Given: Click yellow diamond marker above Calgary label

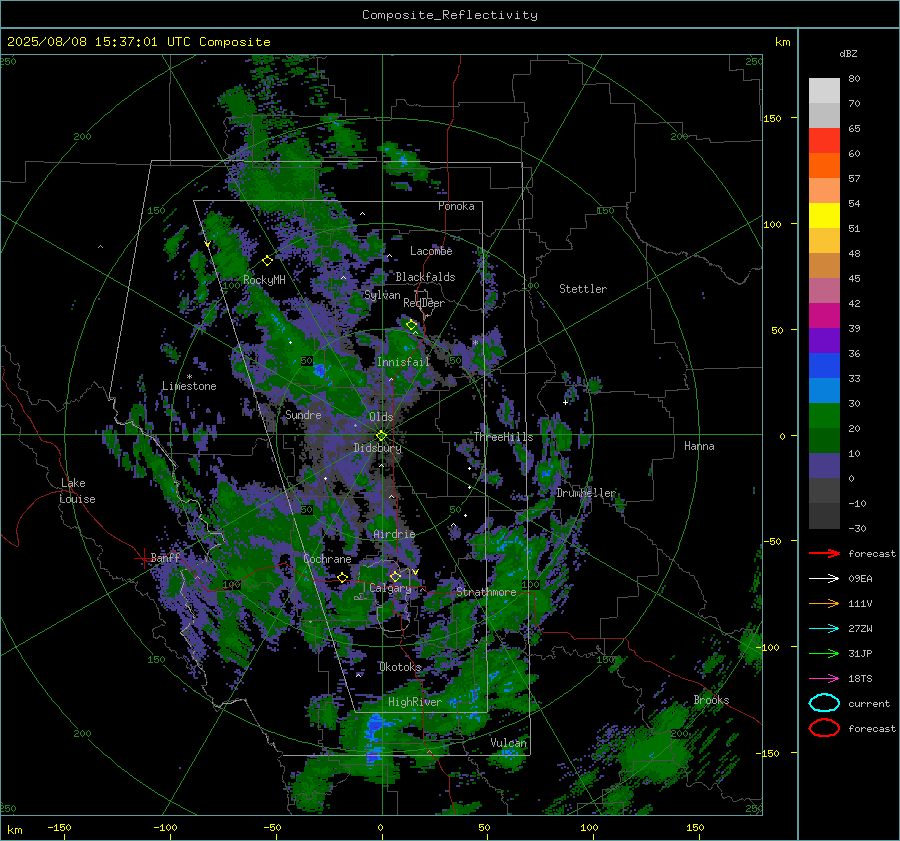Looking at the screenshot, I should (x=395, y=576).
